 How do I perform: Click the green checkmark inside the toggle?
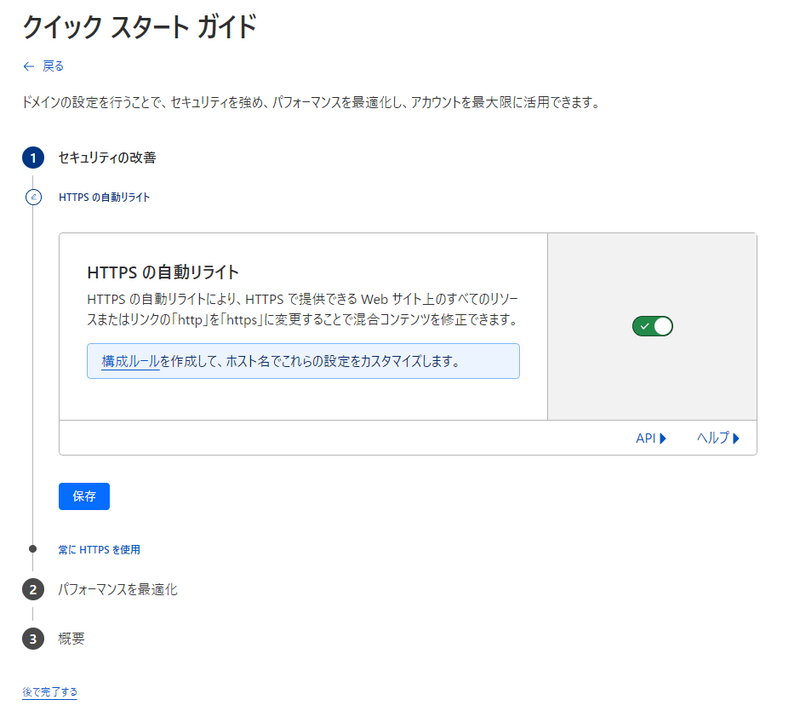click(x=645, y=326)
